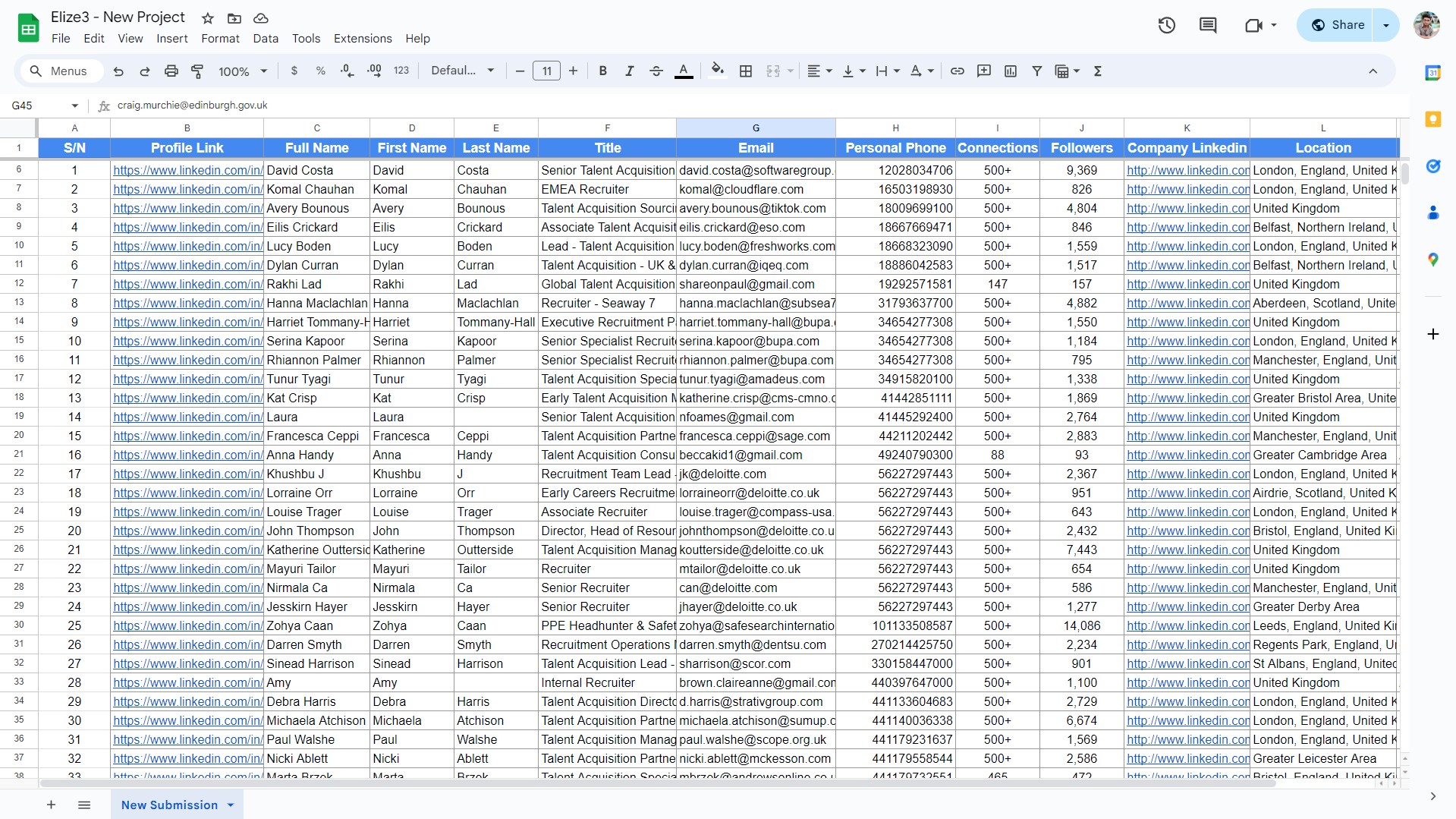1456x819 pixels.
Task: Open Google Sheets home icon
Action: (28, 28)
